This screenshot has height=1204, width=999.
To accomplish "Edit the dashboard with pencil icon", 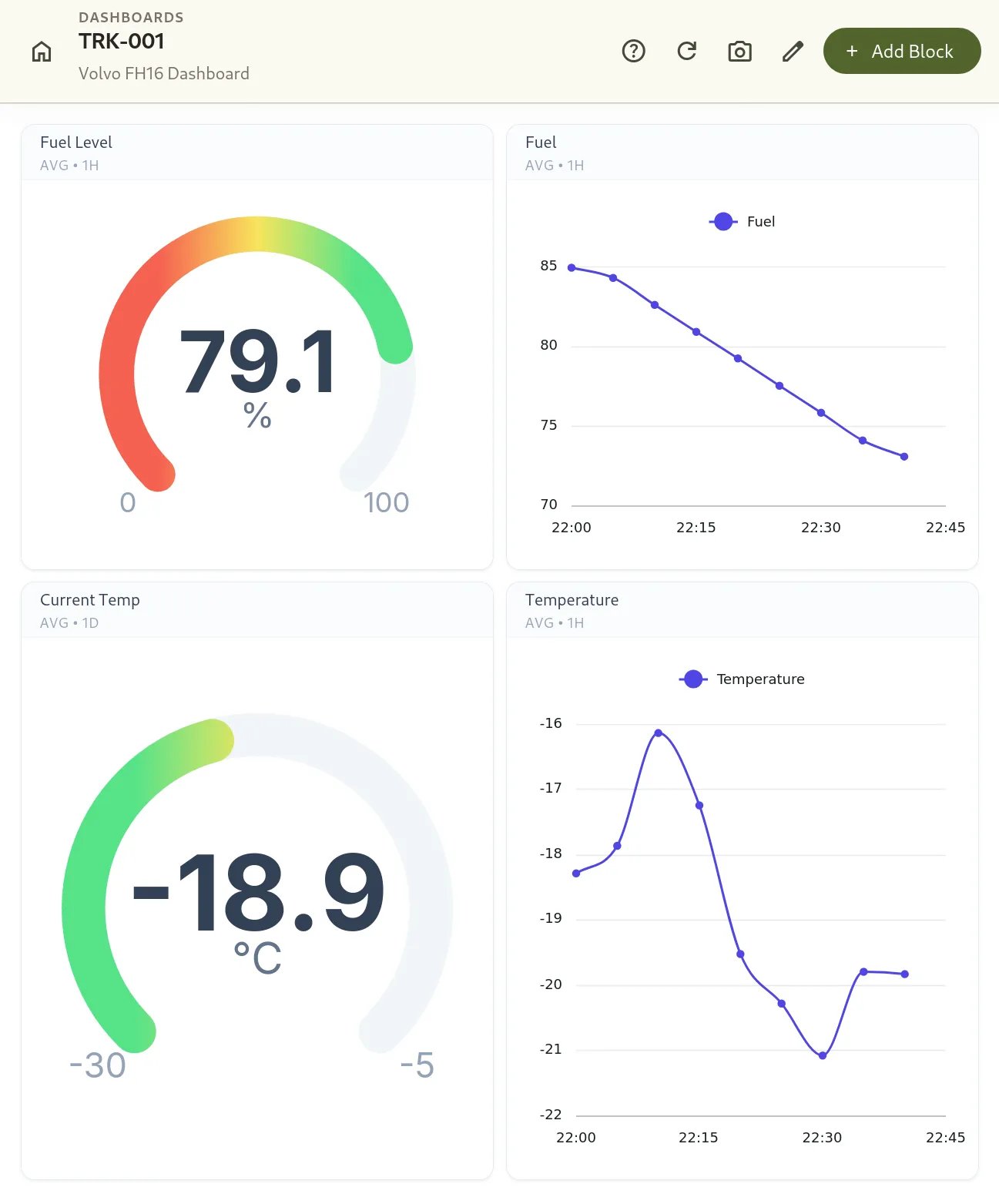I will pos(793,52).
